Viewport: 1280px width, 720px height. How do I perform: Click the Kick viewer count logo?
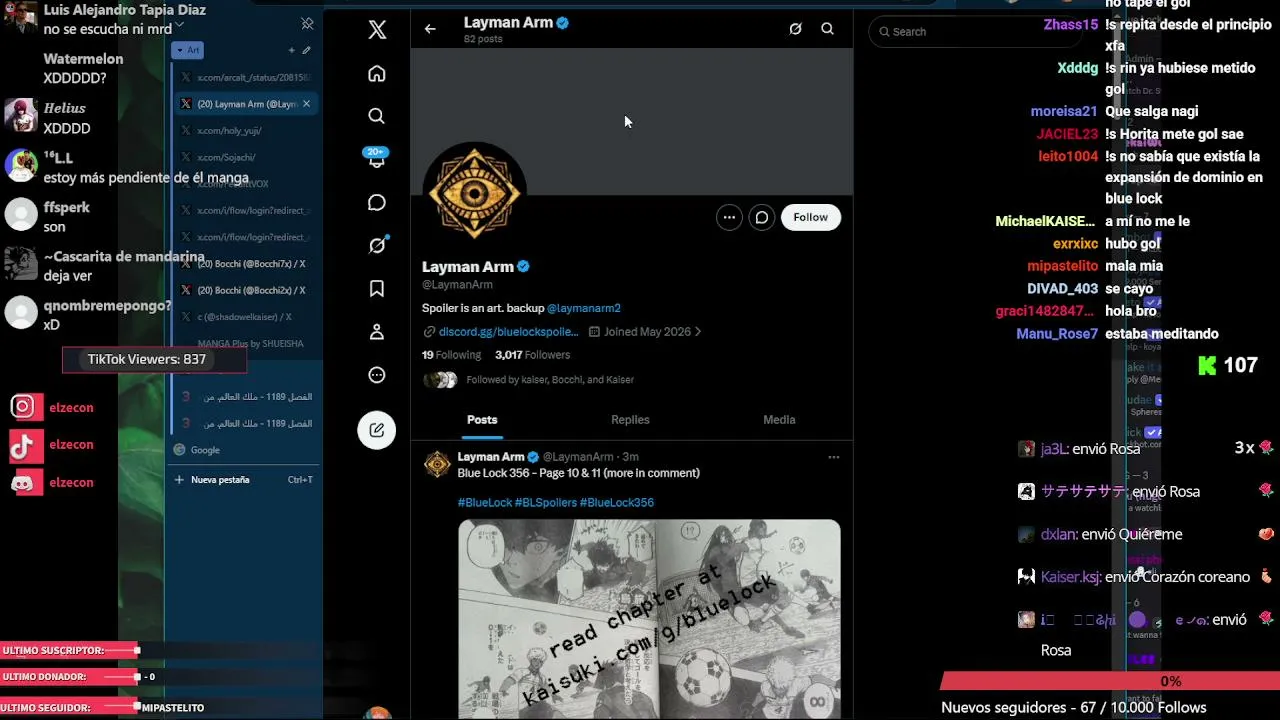click(x=1207, y=366)
